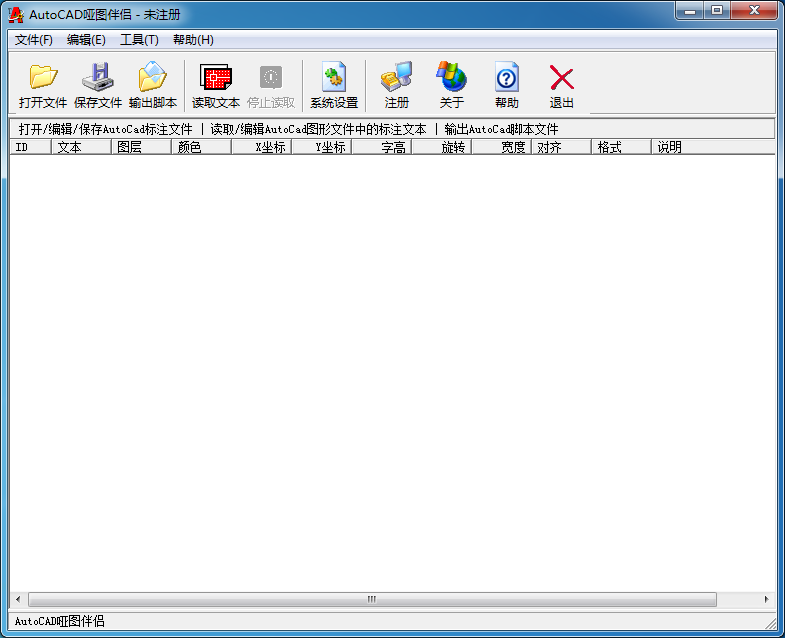Click the 文本 column header
The height and width of the screenshot is (638, 785).
[81, 147]
